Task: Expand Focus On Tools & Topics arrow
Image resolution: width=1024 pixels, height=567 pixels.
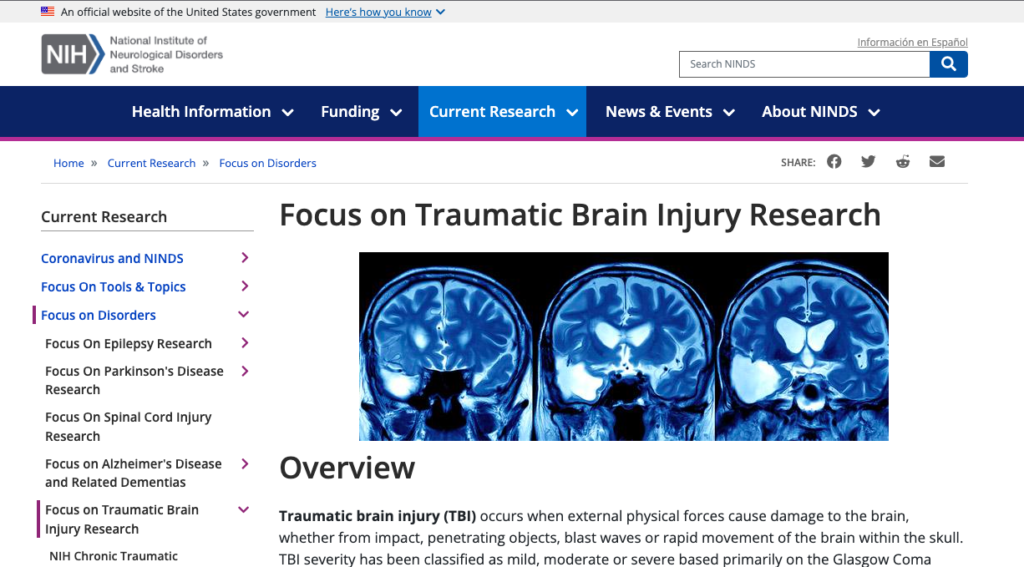Action: click(245, 286)
